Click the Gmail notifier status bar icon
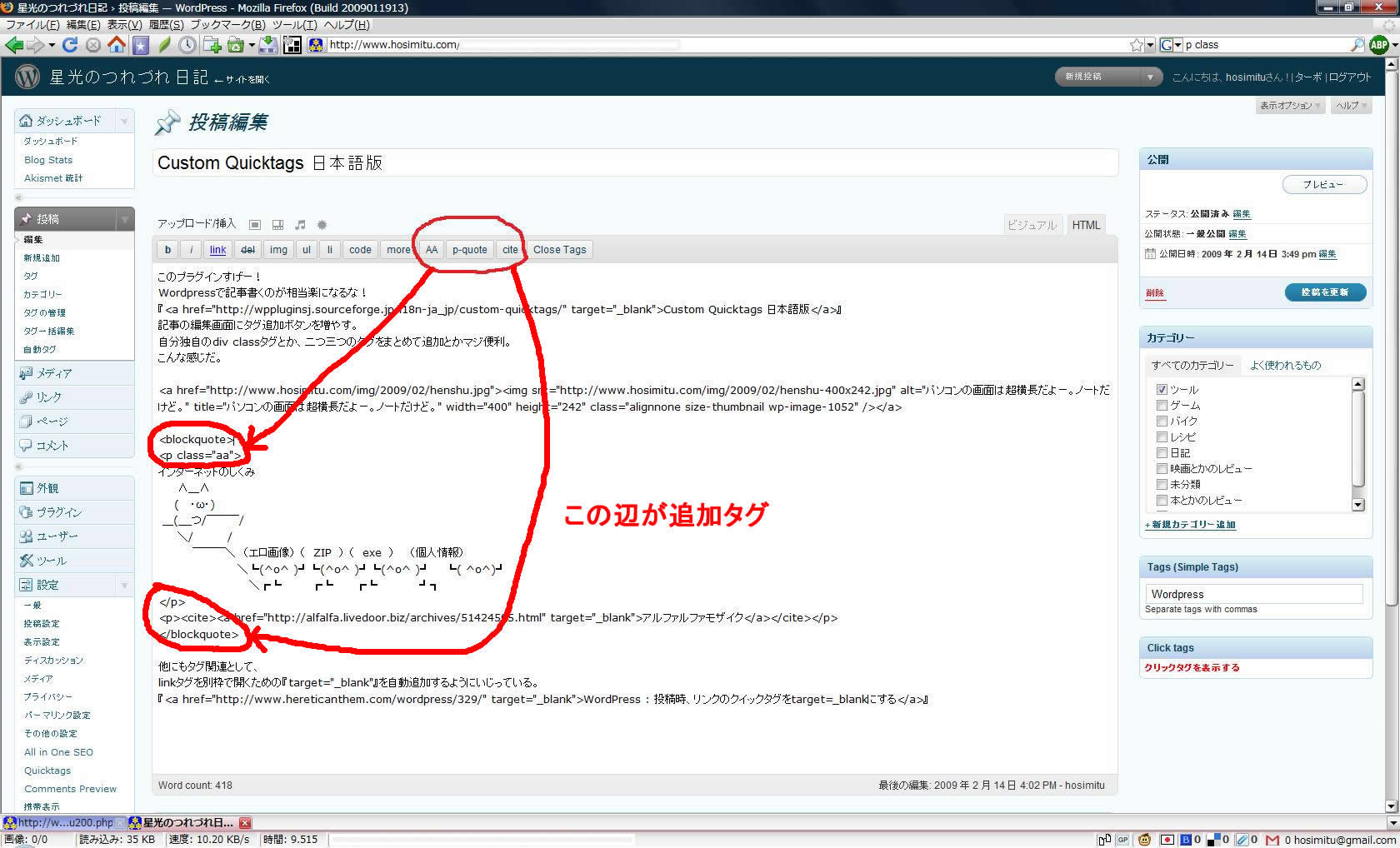The height and width of the screenshot is (848, 1400). click(1272, 840)
